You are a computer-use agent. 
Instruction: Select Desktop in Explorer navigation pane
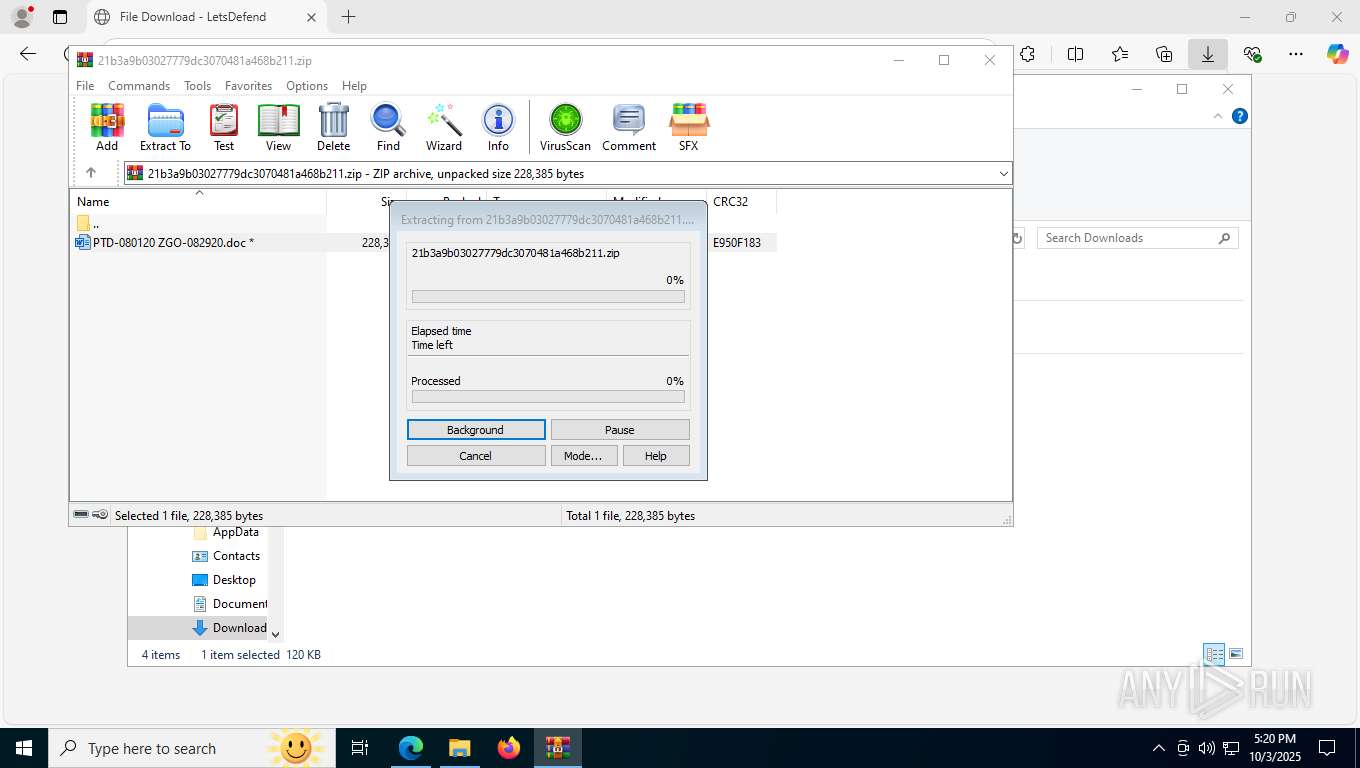(225, 580)
